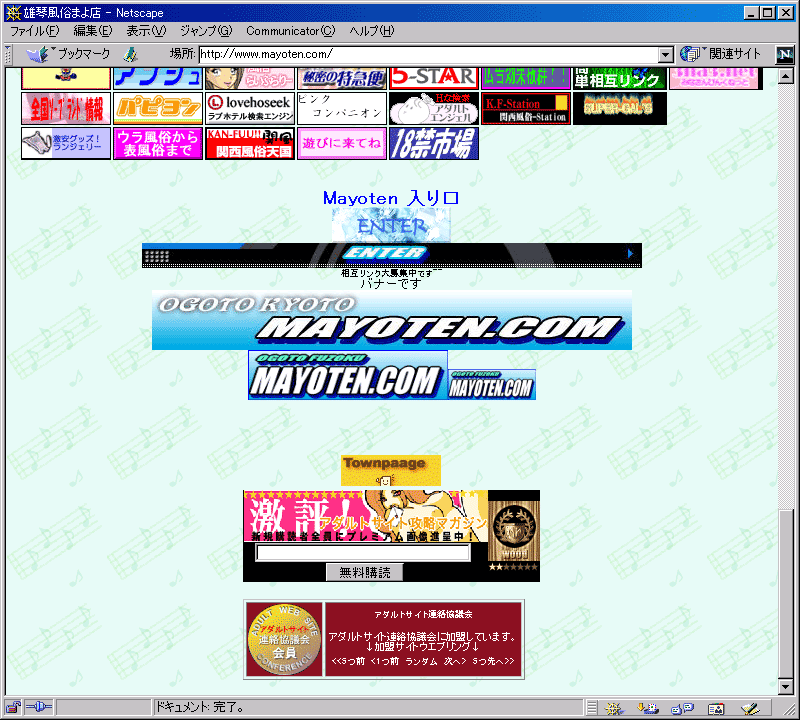Image resolution: width=800 pixels, height=720 pixels.
Task: Open the Newsgroups icon in component bar
Action: click(683, 708)
